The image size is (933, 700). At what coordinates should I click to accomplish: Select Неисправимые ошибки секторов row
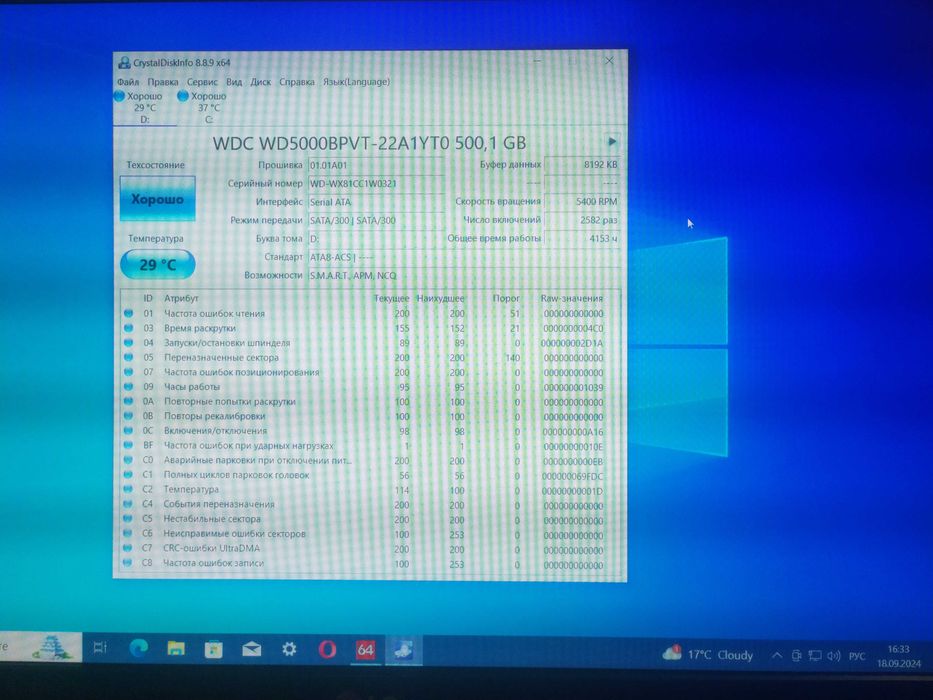368,533
